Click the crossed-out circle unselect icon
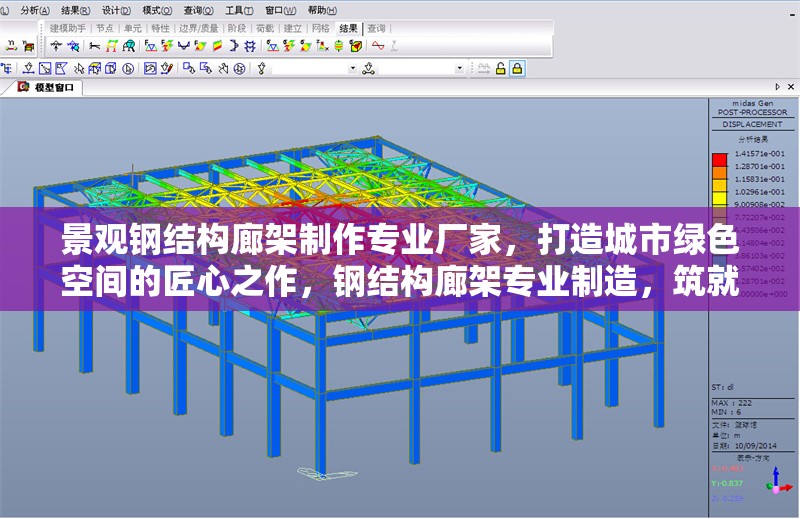This screenshot has height=519, width=800. [x=239, y=68]
